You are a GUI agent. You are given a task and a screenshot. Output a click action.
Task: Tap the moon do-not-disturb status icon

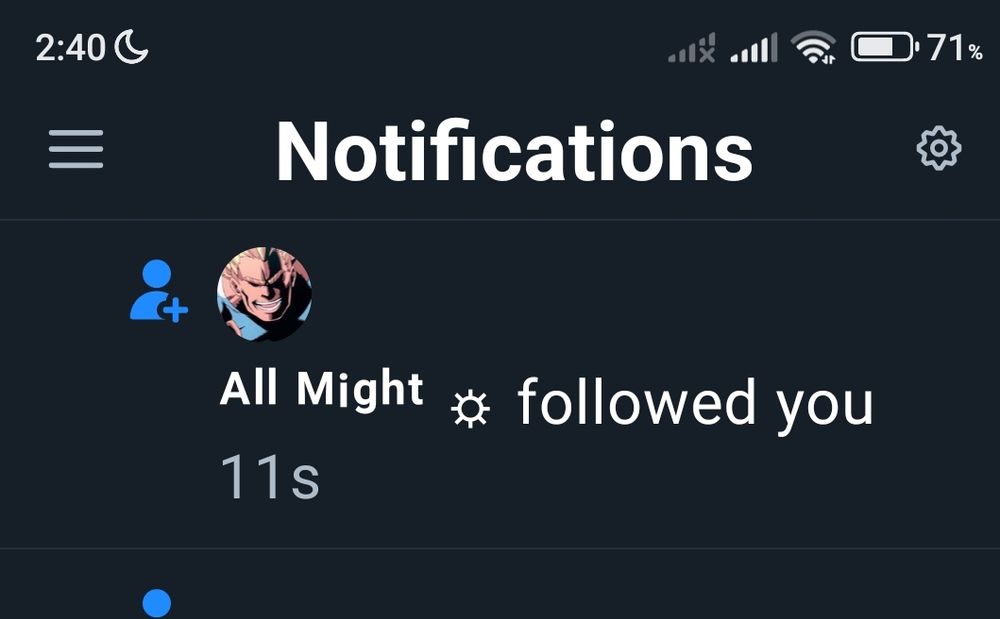[x=131, y=47]
